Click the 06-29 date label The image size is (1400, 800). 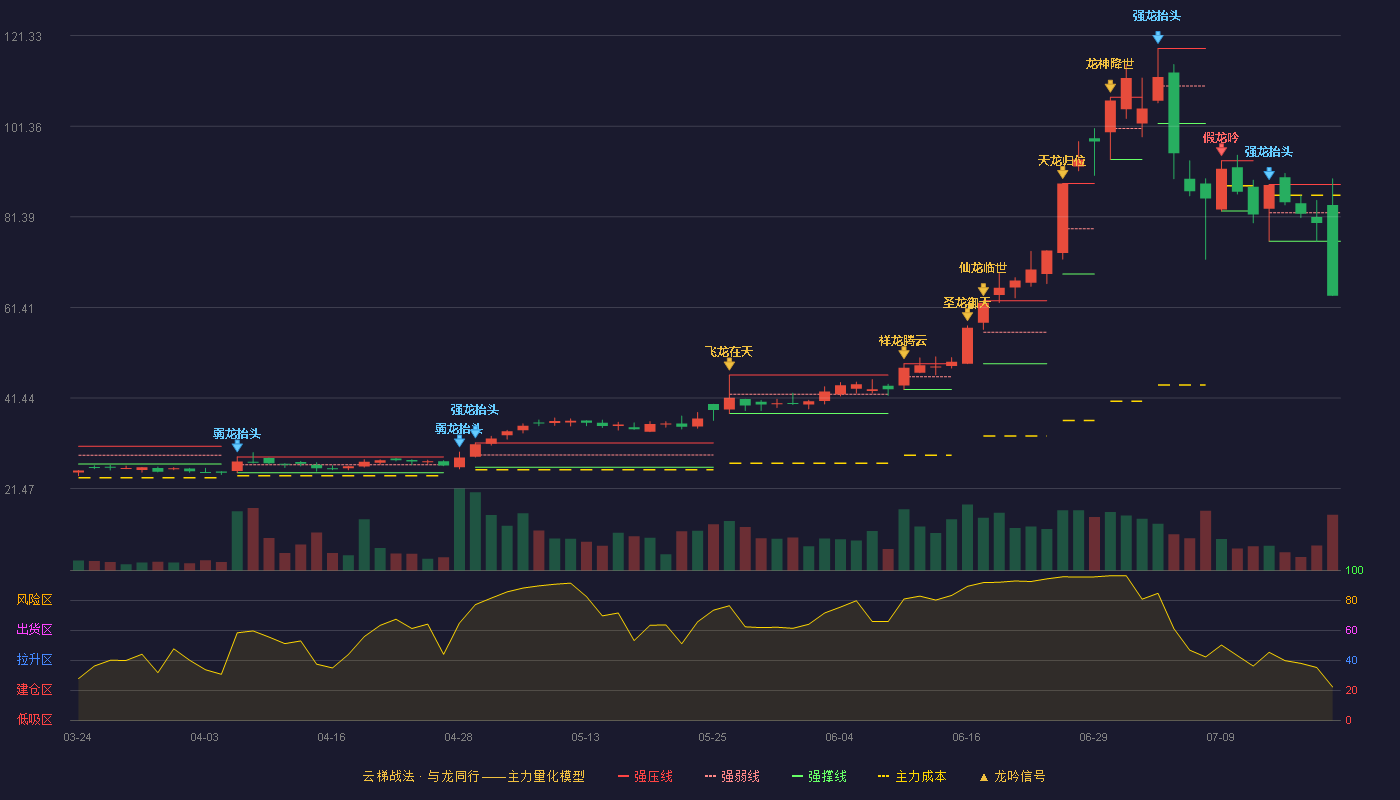coord(1093,737)
